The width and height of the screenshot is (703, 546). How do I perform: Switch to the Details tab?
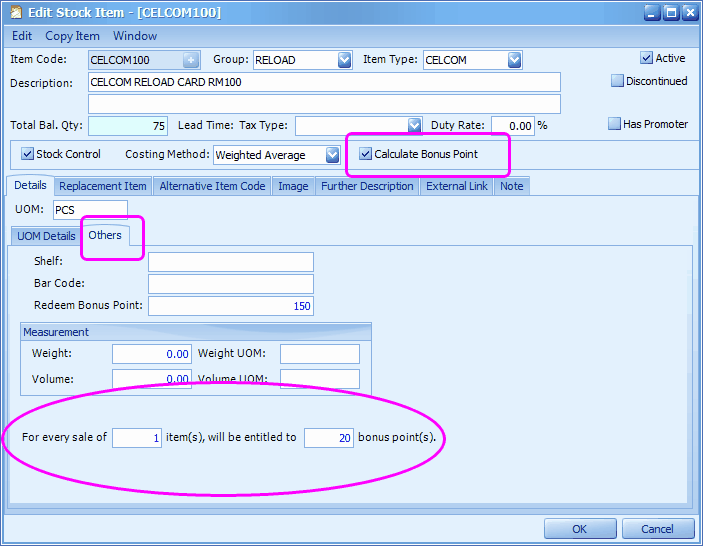pos(30,185)
